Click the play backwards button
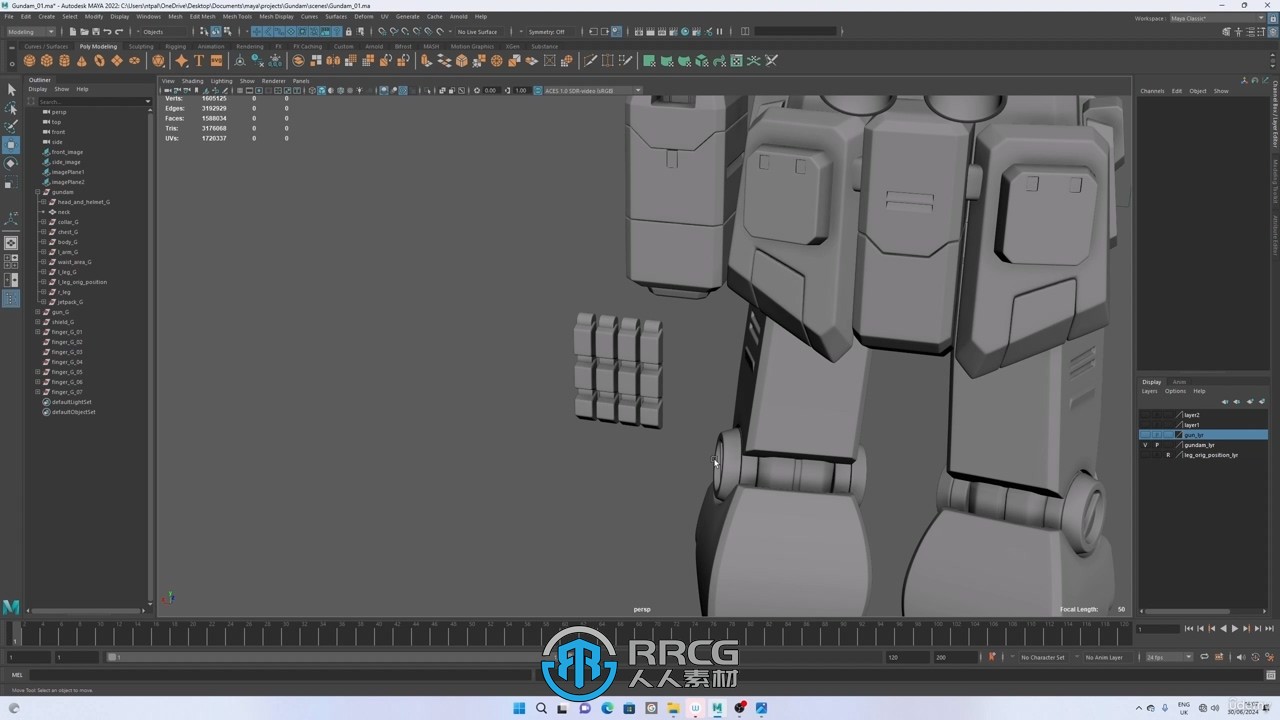 1223,629
